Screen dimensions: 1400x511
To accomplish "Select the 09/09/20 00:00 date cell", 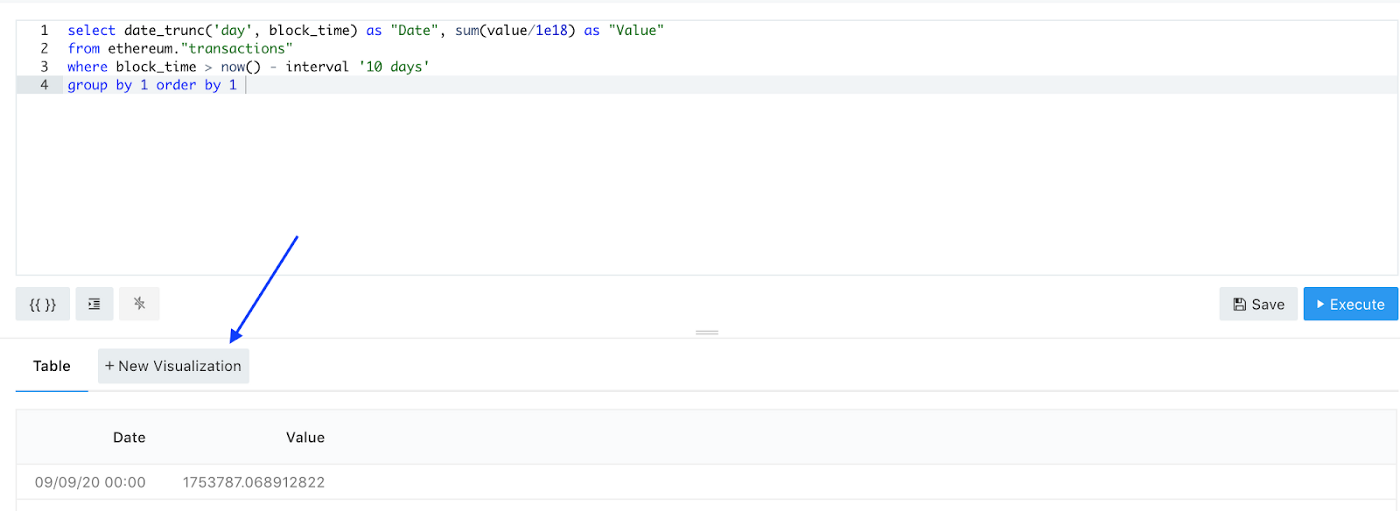I will (90, 482).
